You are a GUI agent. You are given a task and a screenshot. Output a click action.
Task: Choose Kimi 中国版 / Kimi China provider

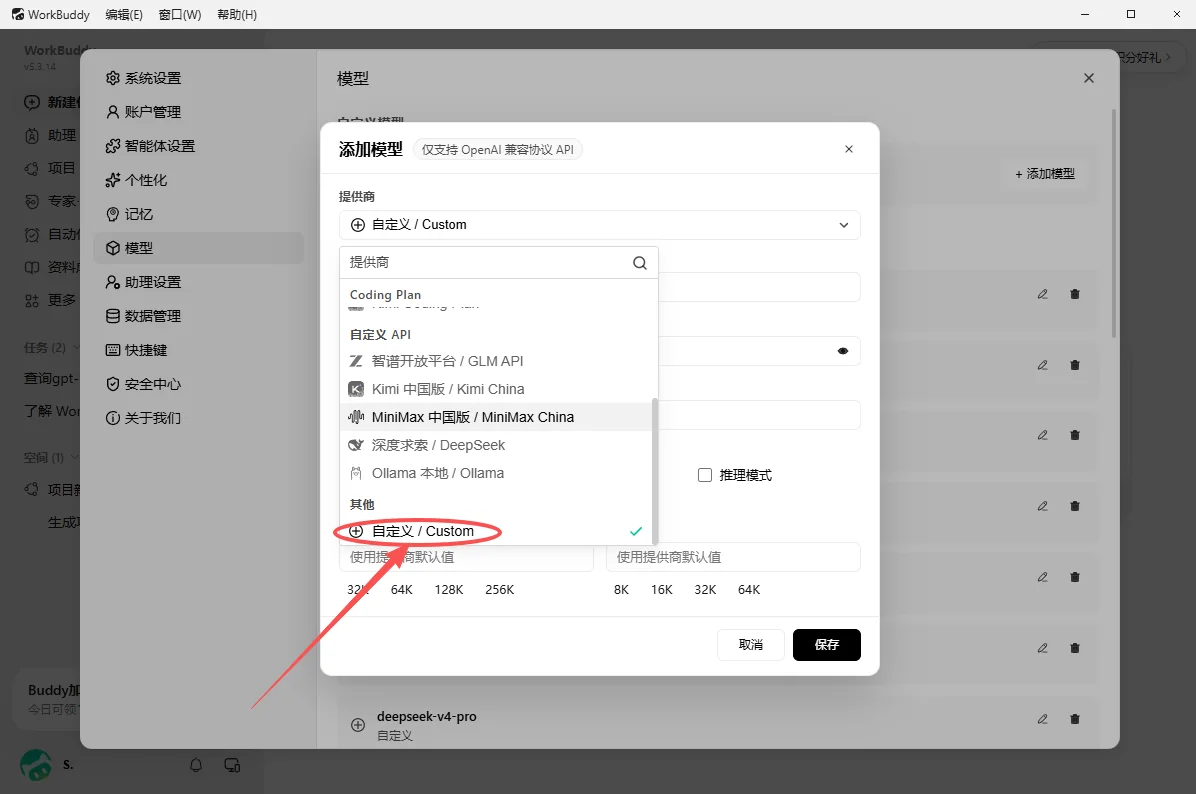(x=496, y=389)
